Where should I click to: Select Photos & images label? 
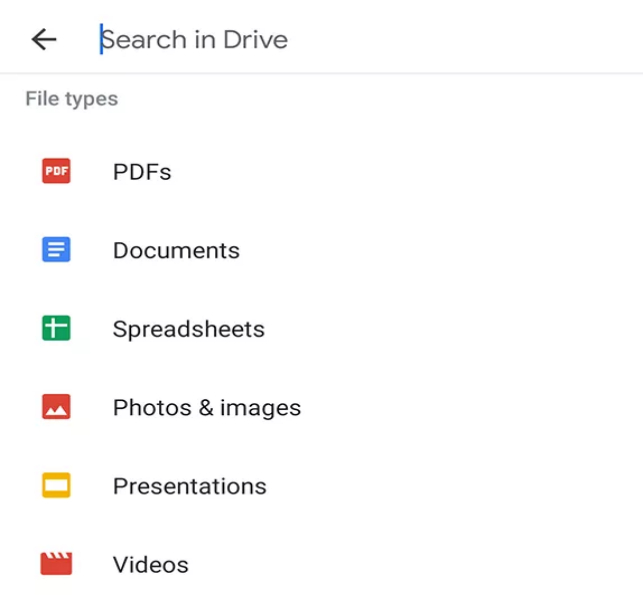coord(207,408)
